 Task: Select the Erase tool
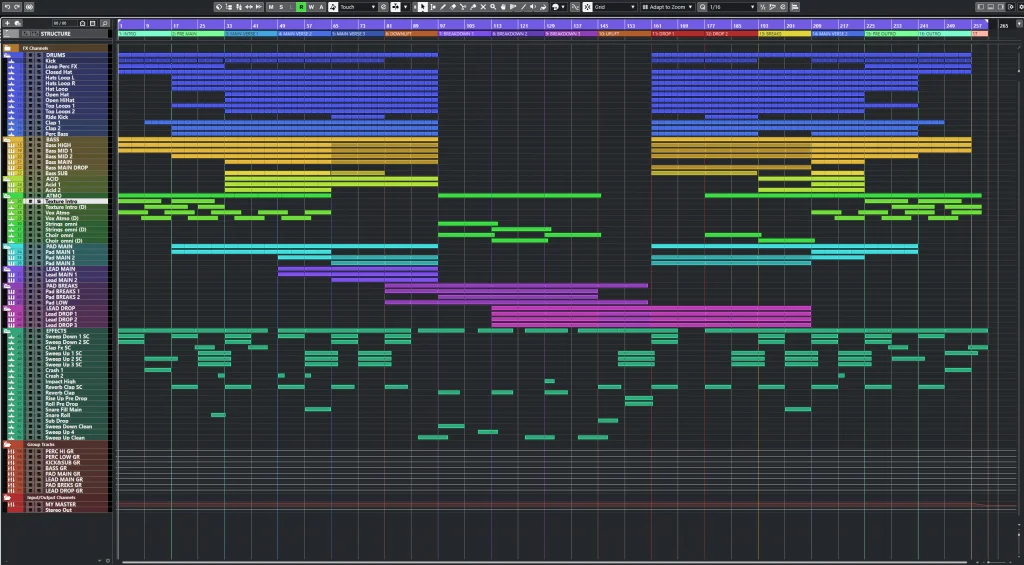(x=453, y=7)
